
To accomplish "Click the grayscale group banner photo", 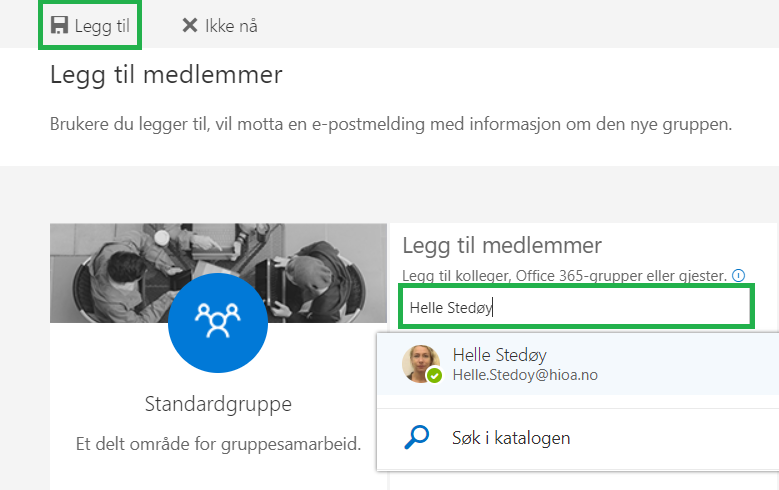I will pos(218,273).
